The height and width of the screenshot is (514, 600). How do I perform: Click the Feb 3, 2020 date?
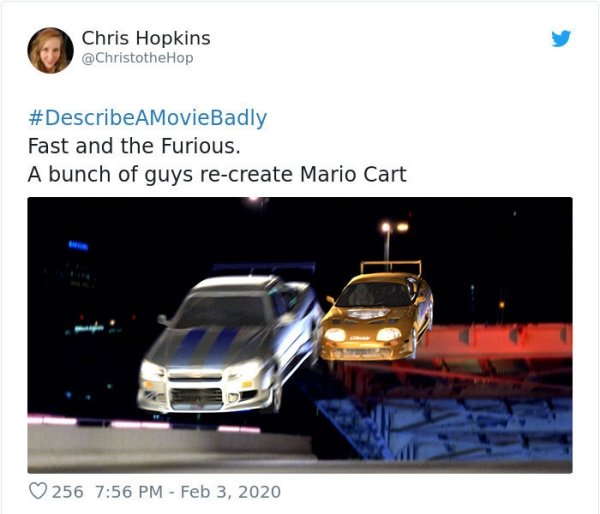pos(230,492)
